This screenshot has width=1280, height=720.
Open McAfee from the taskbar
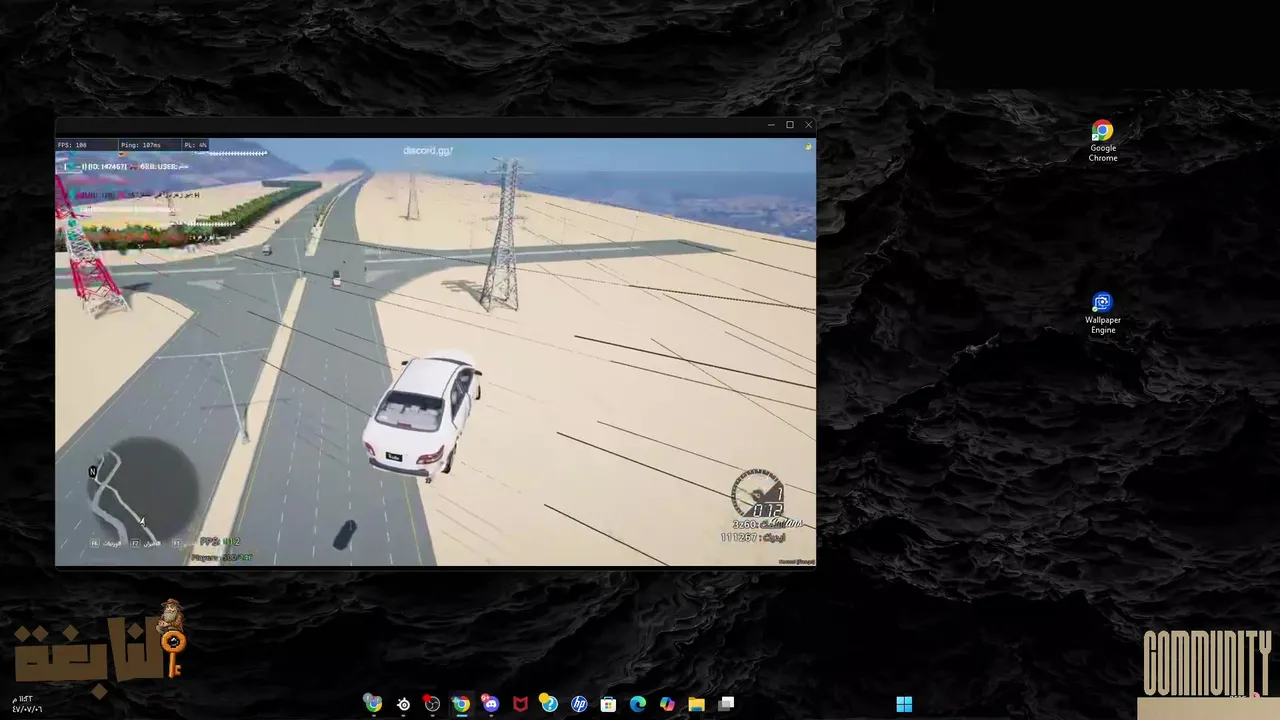[x=520, y=704]
